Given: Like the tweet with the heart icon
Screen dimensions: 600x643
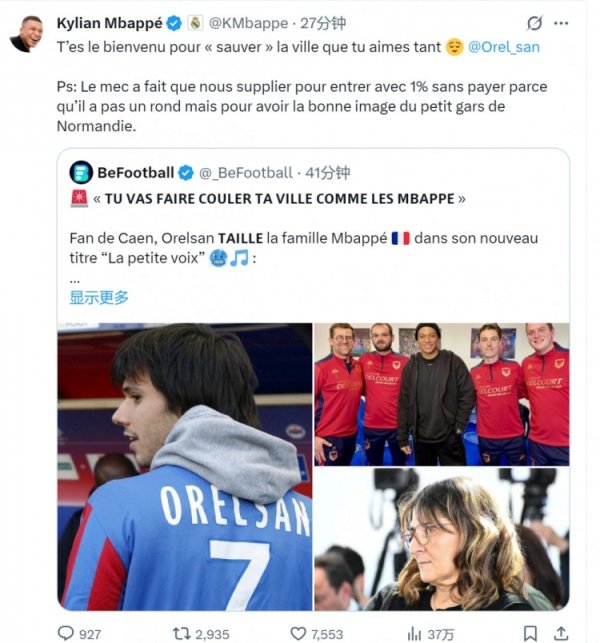Looking at the screenshot, I should (x=298, y=632).
